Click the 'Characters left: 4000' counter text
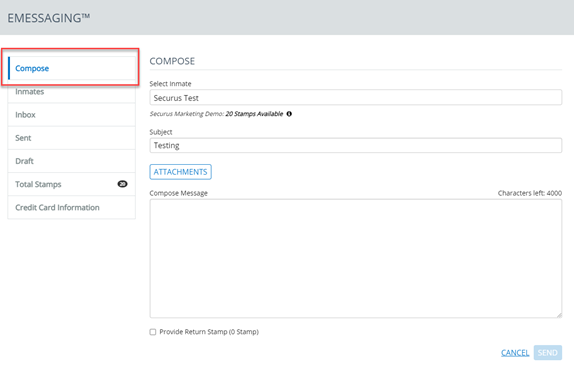574x373 pixels. [x=529, y=193]
